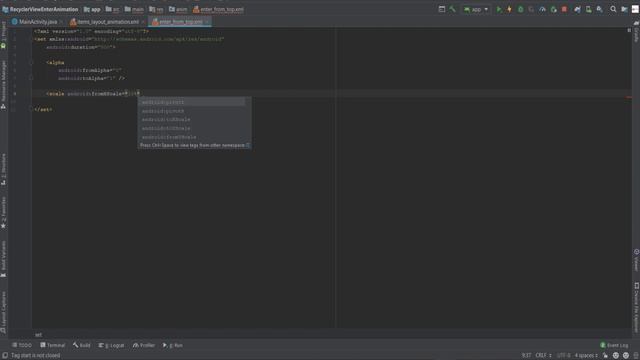The height and width of the screenshot is (360, 640).
Task: Open the Run tool window
Action: [x=173, y=345]
